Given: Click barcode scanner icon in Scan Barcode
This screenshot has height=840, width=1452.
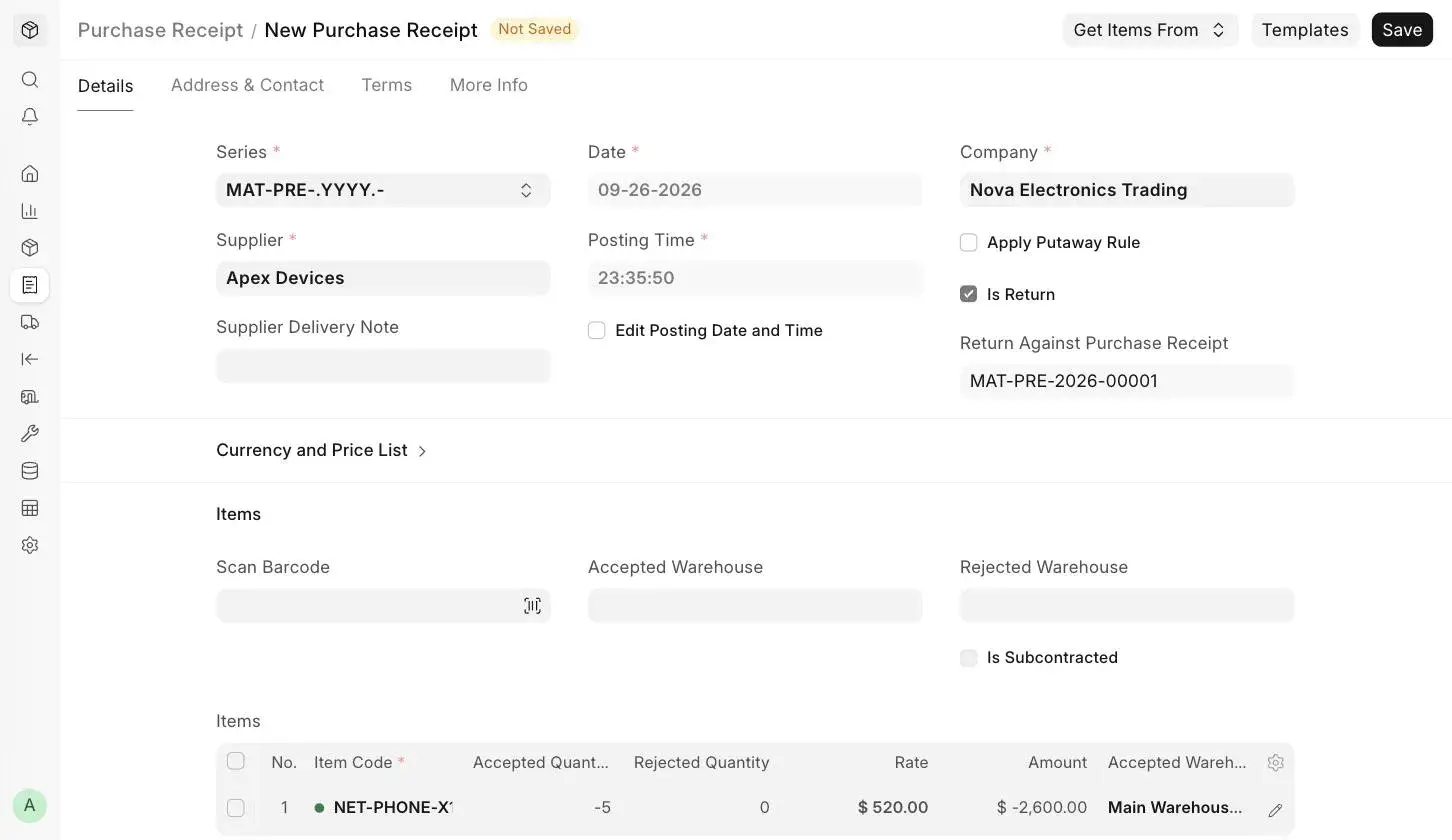Looking at the screenshot, I should [532, 606].
